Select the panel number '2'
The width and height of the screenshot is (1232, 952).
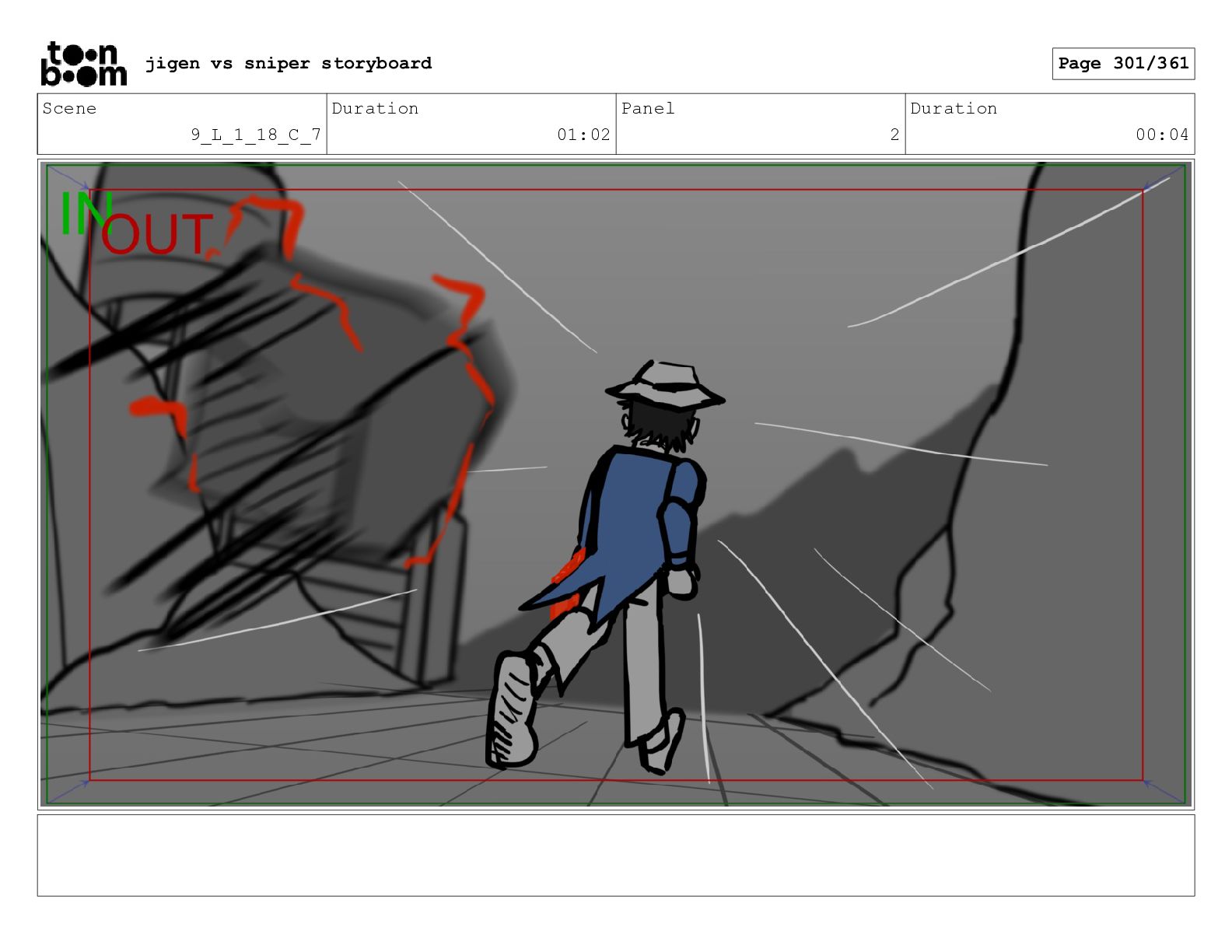(894, 135)
